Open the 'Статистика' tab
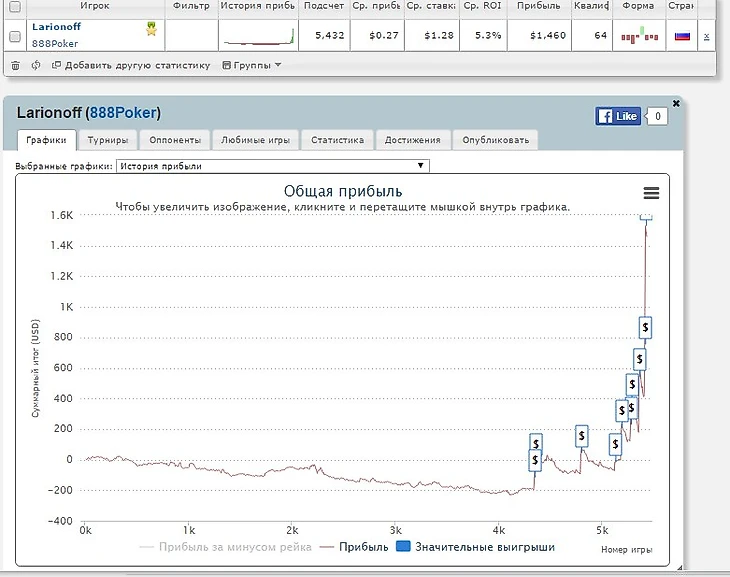Viewport: 730px width, 577px height. coord(336,141)
